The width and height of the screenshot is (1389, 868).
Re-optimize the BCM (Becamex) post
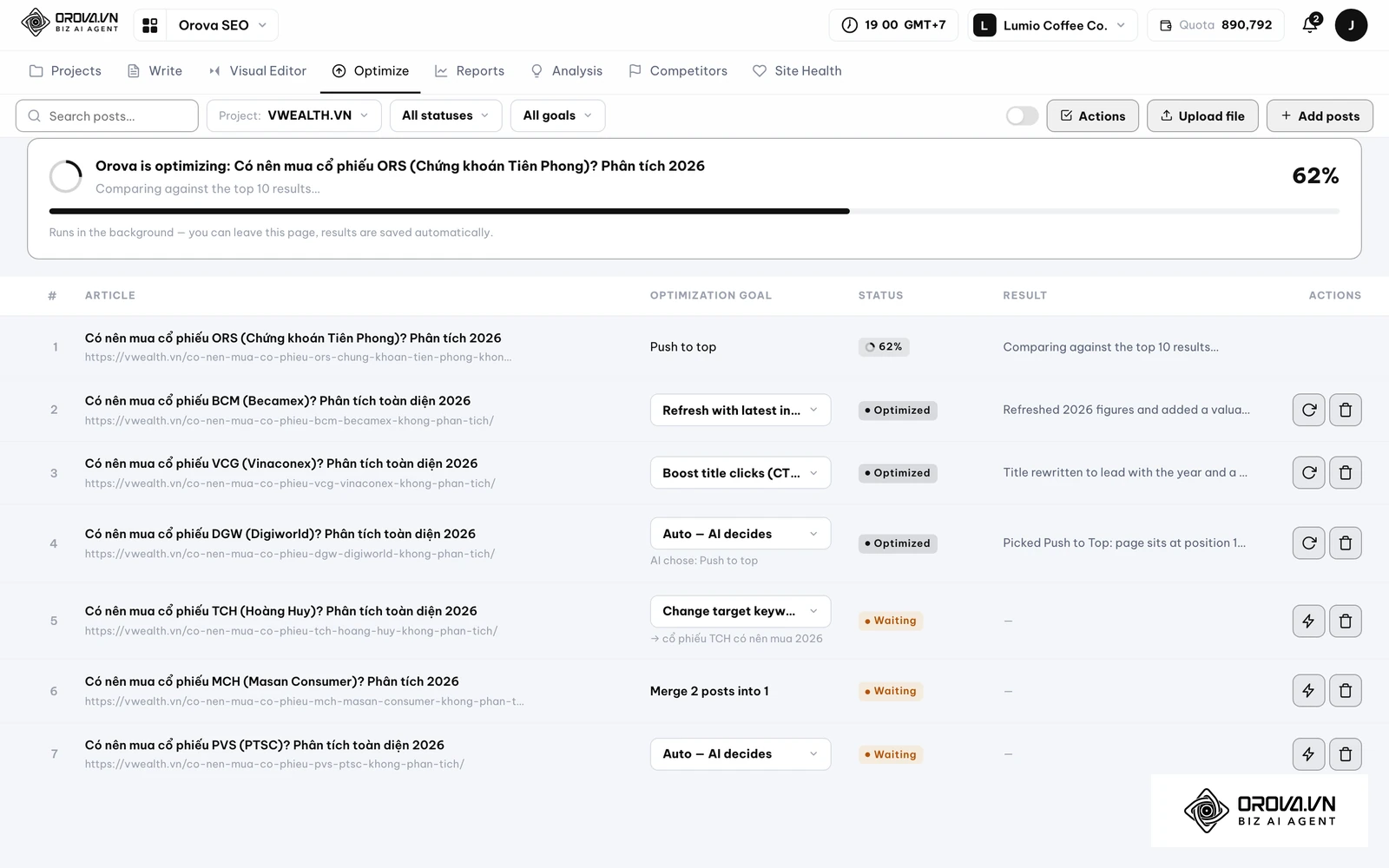coord(1308,410)
